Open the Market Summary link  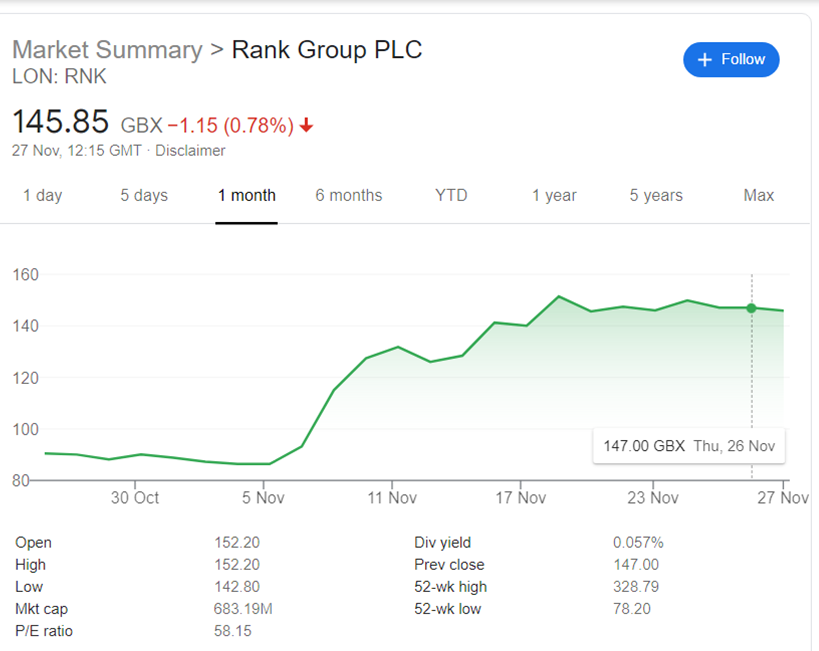(107, 50)
